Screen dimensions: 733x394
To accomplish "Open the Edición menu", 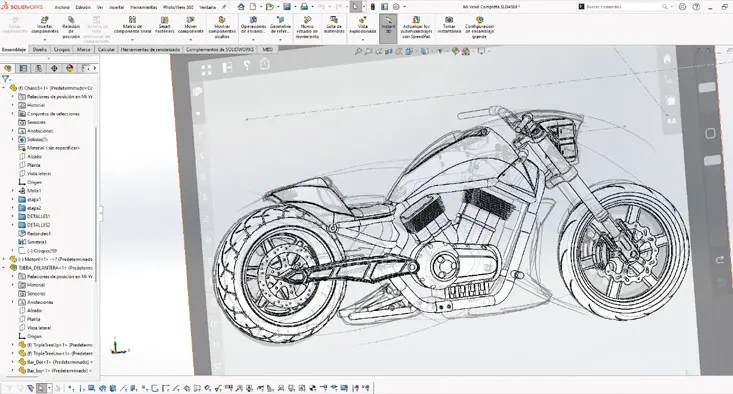I will [83, 7].
